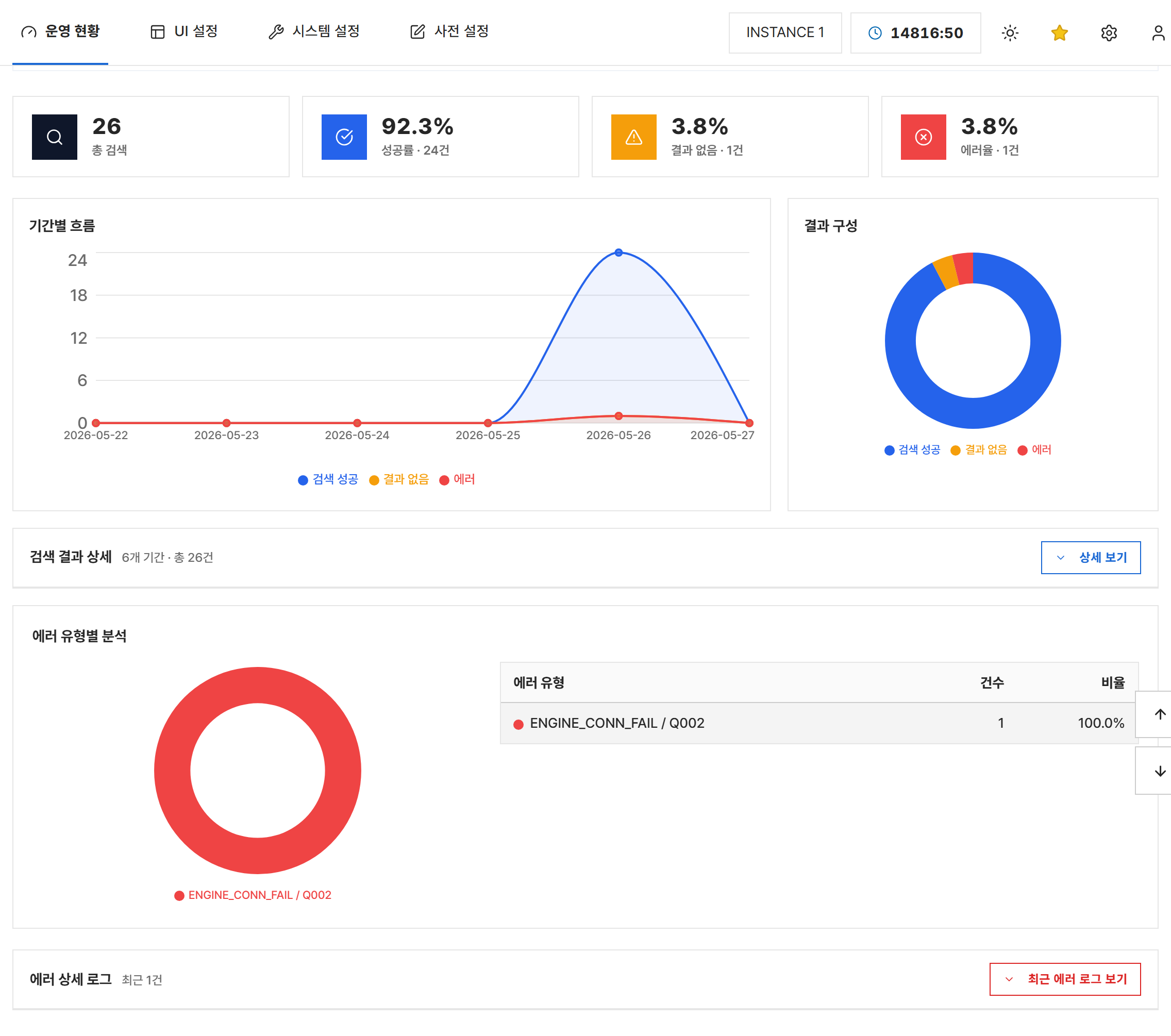The height and width of the screenshot is (1036, 1171).
Task: Click the clock icon in the timer box
Action: click(x=875, y=32)
